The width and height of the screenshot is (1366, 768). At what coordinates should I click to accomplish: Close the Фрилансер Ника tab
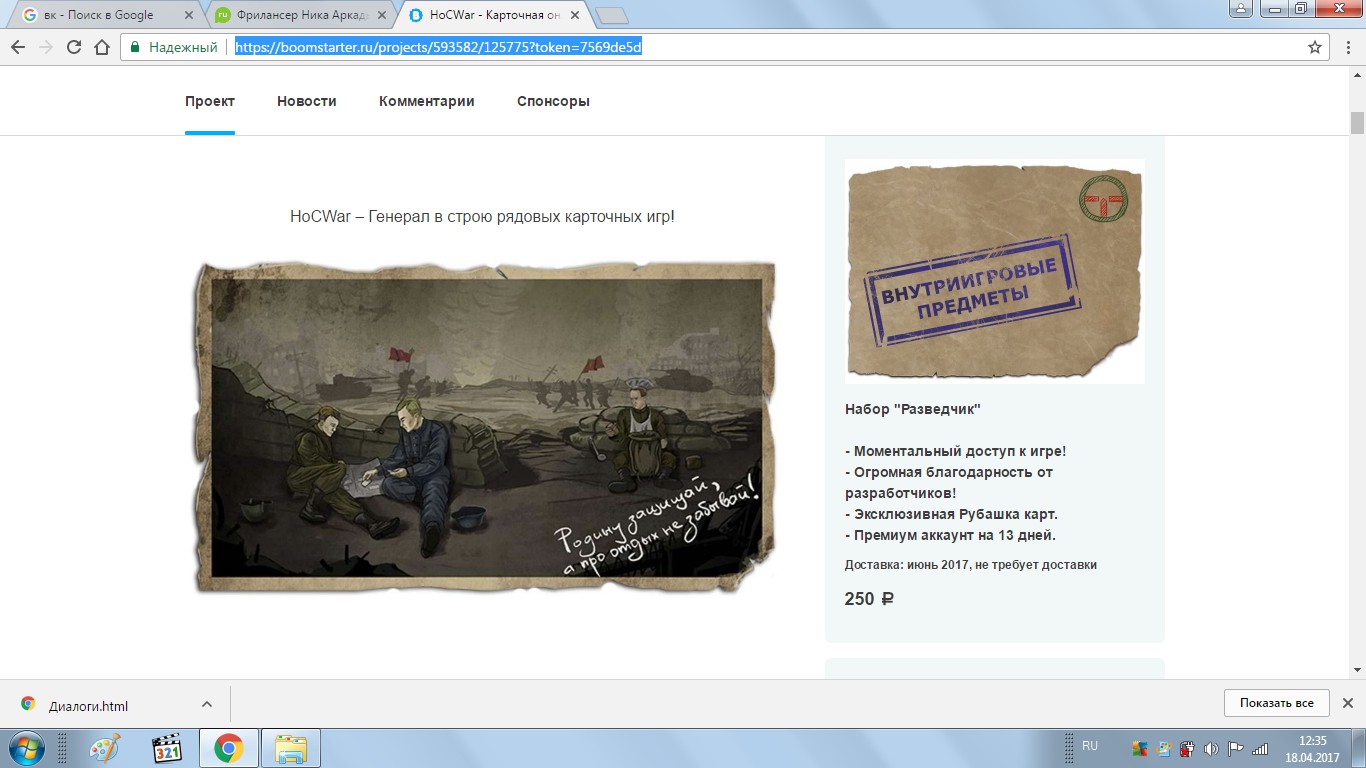(380, 15)
